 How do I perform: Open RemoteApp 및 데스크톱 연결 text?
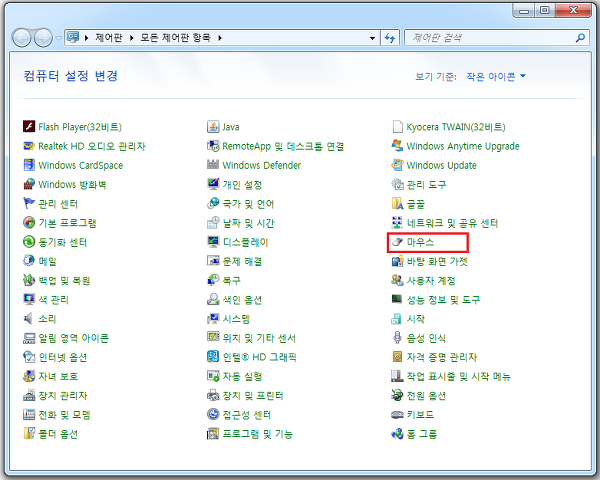[x=284, y=146]
